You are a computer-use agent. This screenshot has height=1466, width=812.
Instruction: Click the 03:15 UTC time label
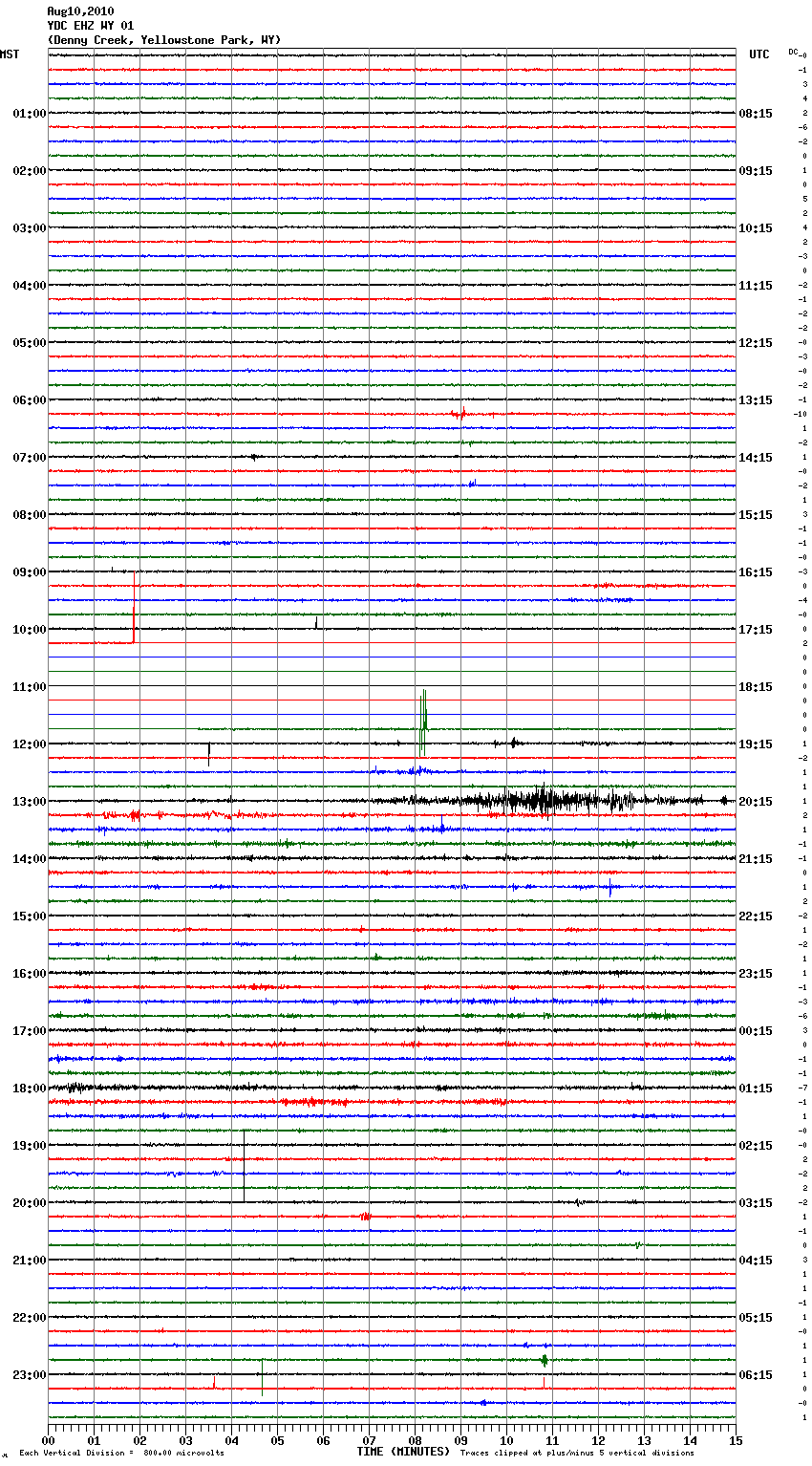coord(756,1203)
